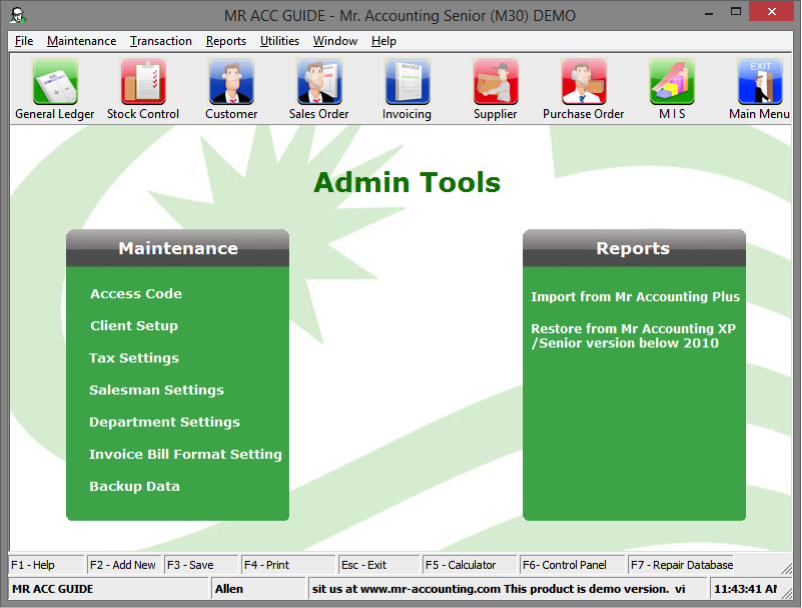
Task: Open the Utilities menu
Action: [x=279, y=41]
